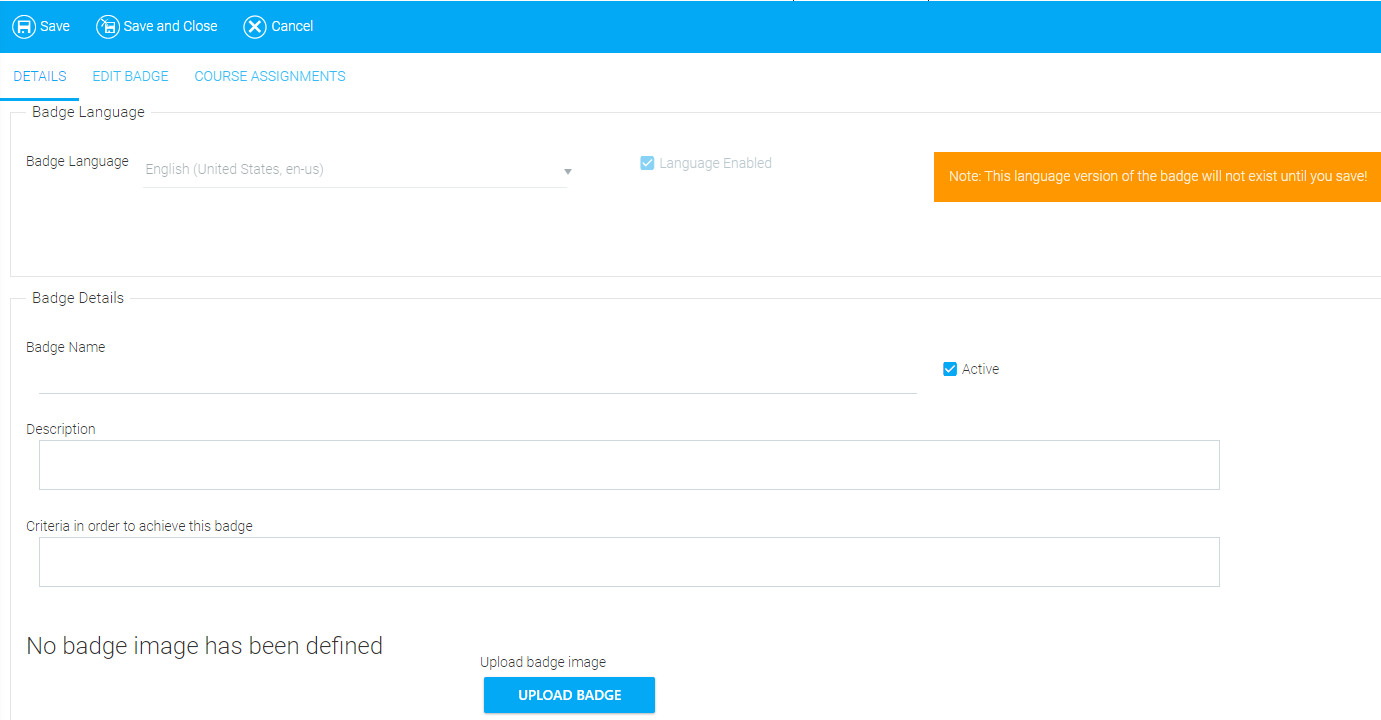Click the orange language version note banner

[1157, 177]
